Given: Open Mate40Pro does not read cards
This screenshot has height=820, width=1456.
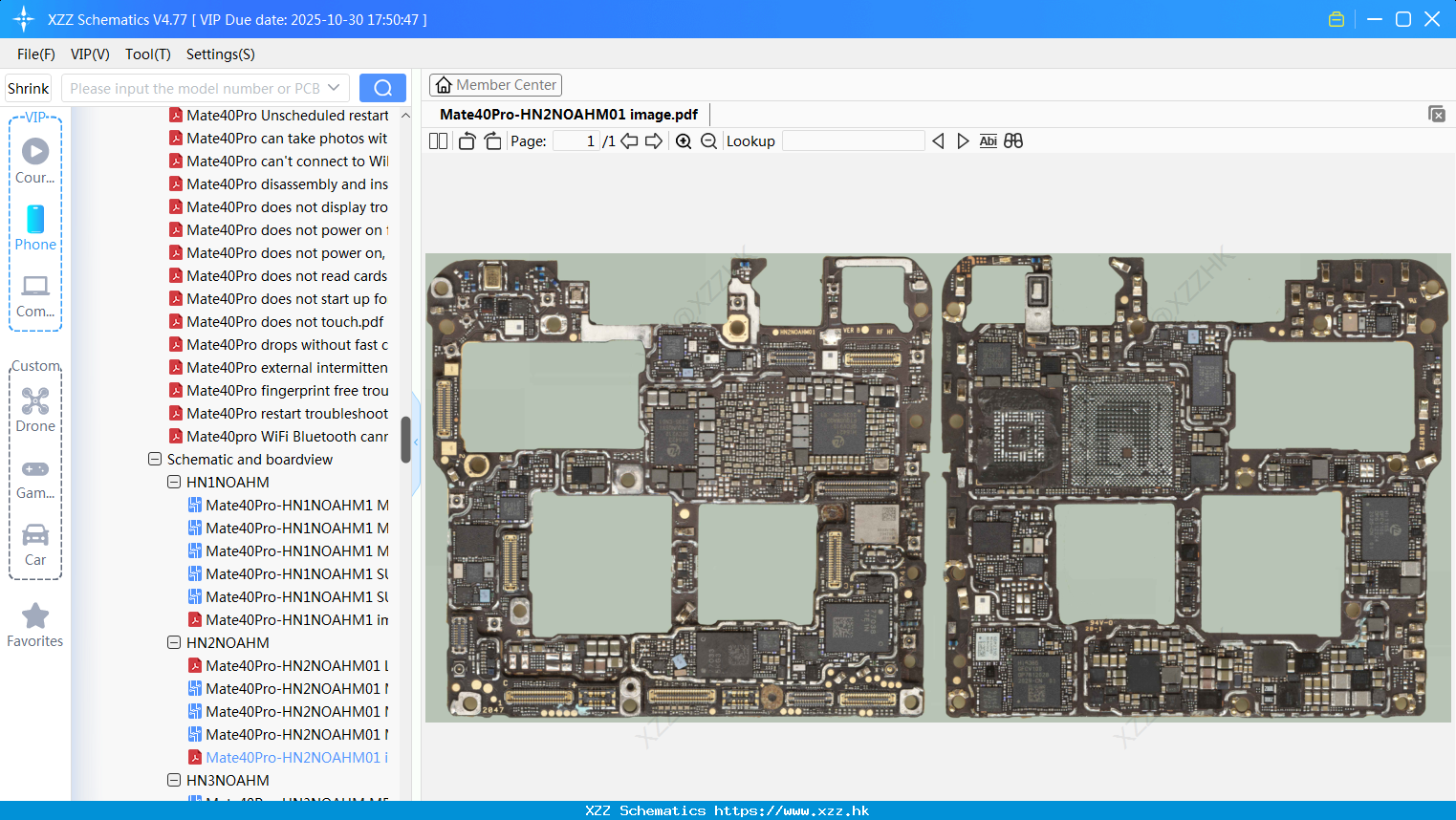Looking at the screenshot, I should point(278,275).
